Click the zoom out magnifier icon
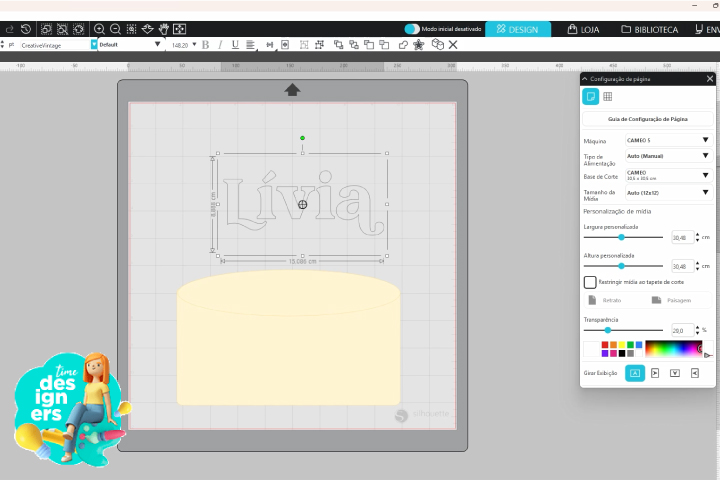The height and width of the screenshot is (480, 720). click(115, 30)
